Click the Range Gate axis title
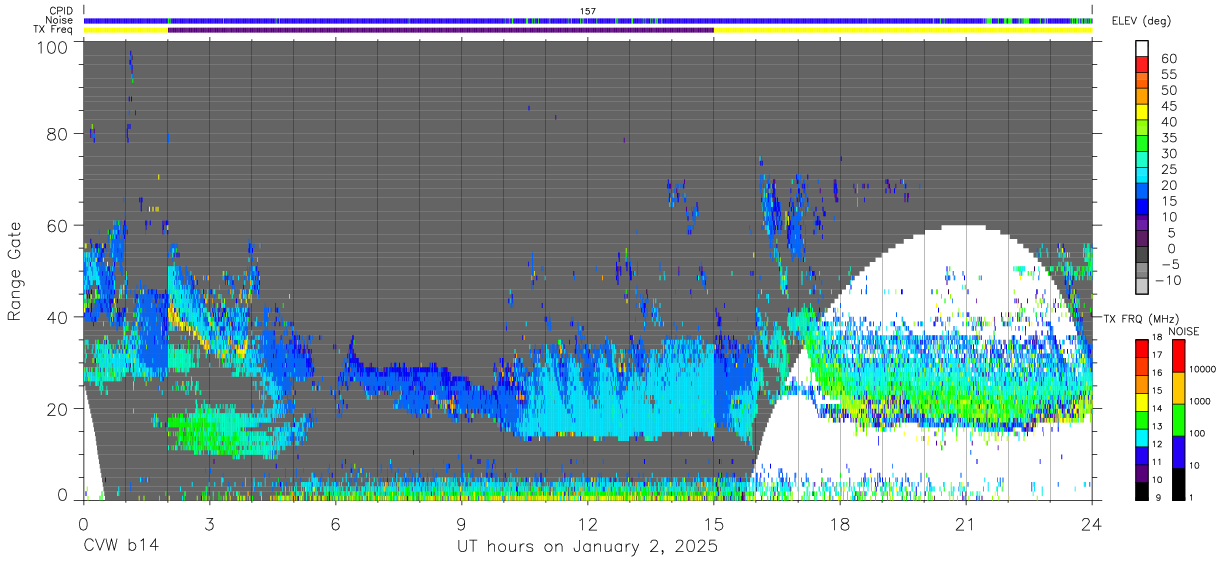Viewport: 1228px width, 567px height. tap(15, 270)
